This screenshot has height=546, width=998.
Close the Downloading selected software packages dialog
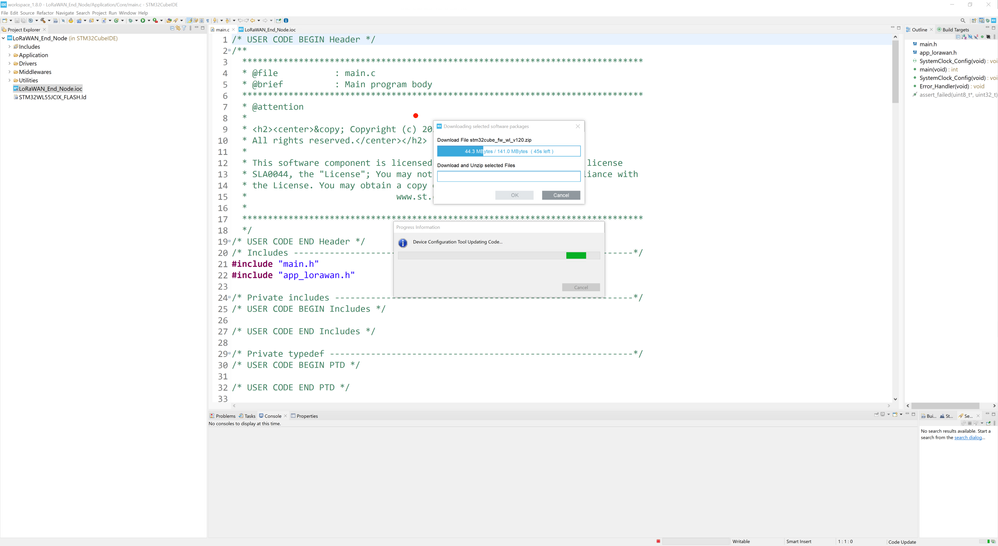pyautogui.click(x=578, y=126)
